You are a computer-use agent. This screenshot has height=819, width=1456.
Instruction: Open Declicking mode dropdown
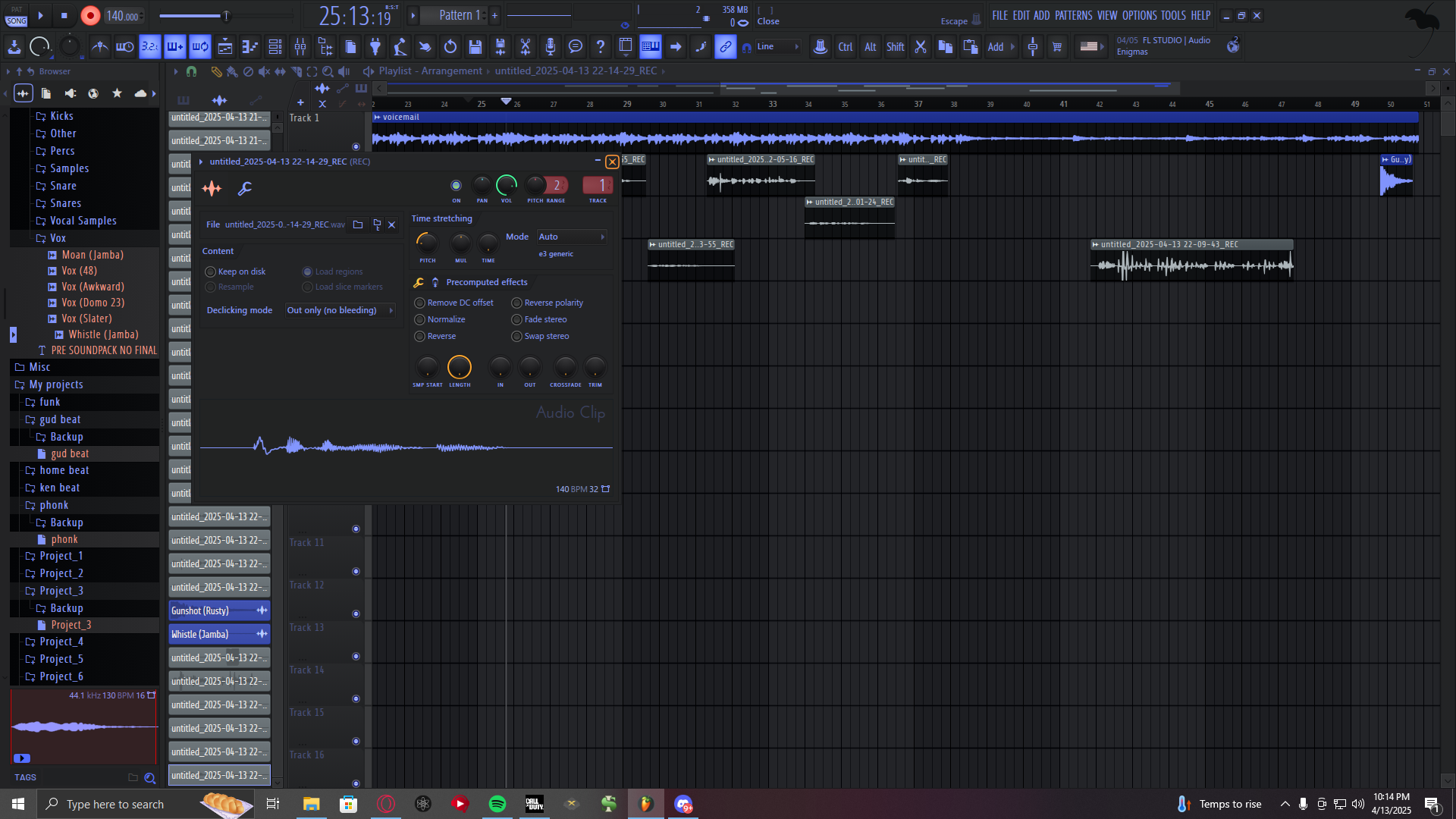coord(340,311)
